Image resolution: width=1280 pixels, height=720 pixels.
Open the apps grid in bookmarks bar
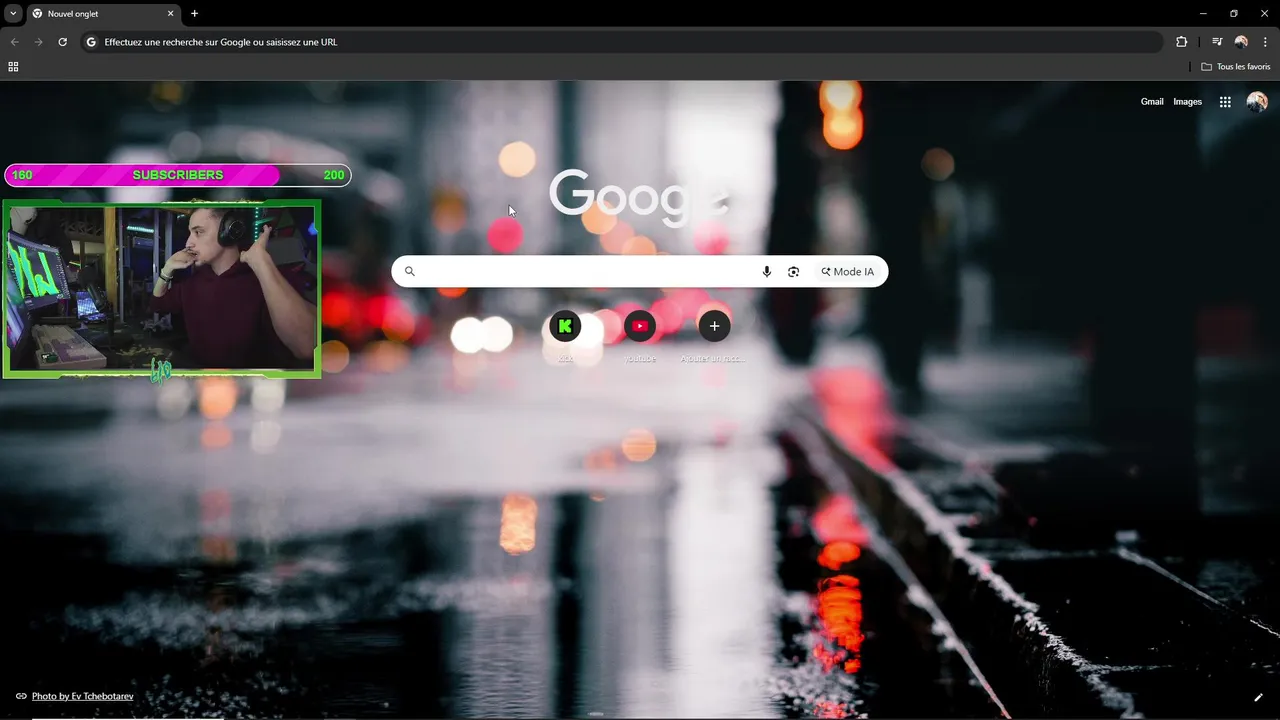tap(13, 67)
